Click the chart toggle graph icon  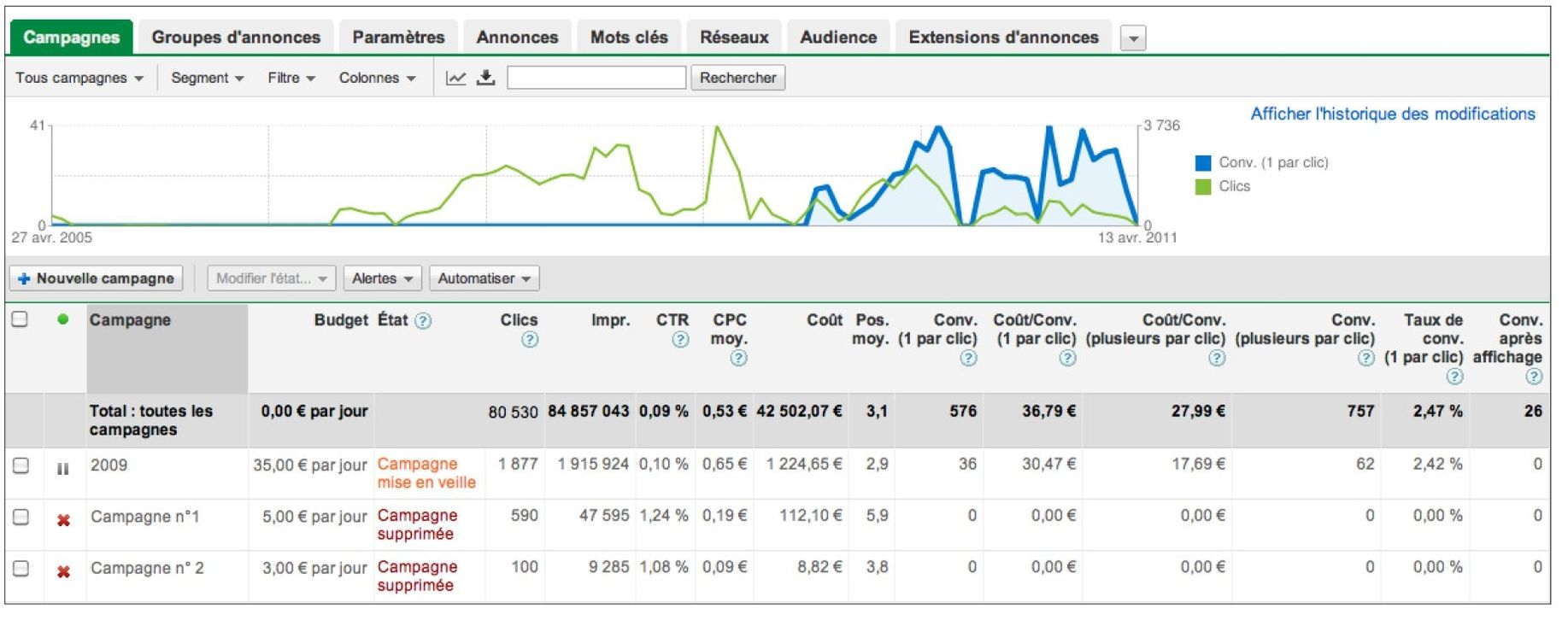[x=456, y=78]
